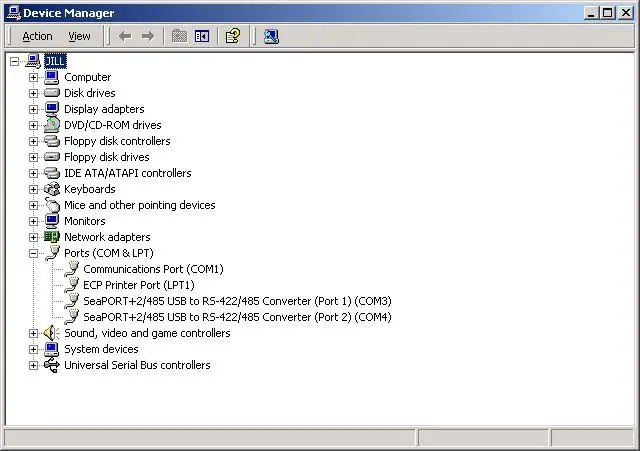Click the SeaPORT Port 2 (COM4) icon

coord(72,317)
